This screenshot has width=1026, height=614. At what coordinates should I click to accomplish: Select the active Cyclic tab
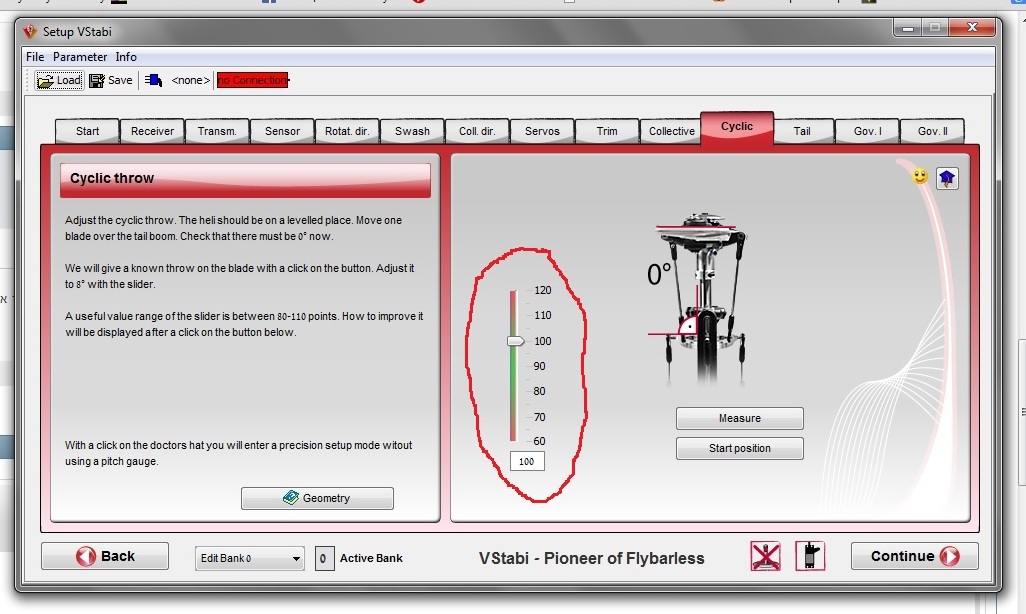[x=737, y=127]
